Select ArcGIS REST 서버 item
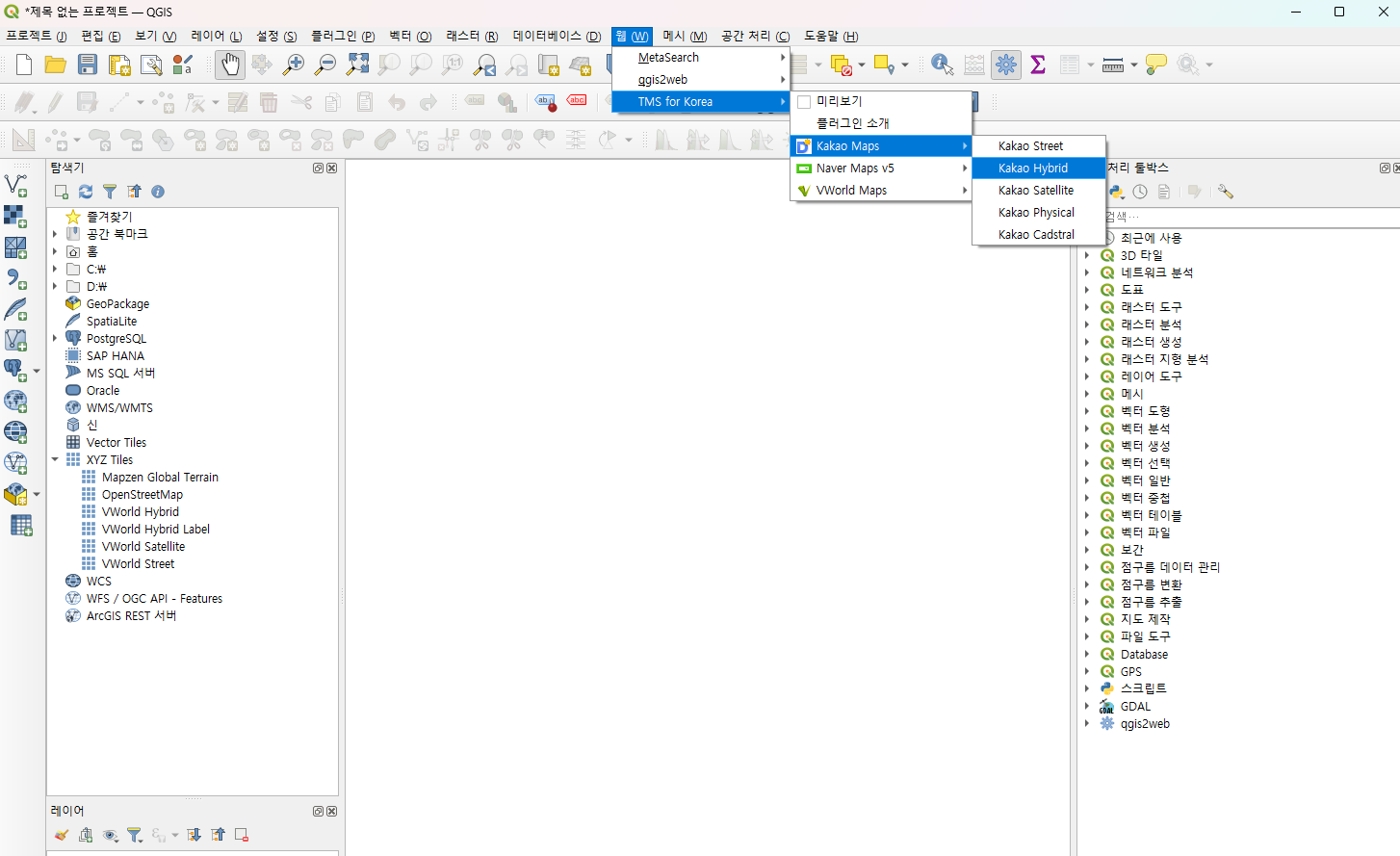 point(131,615)
